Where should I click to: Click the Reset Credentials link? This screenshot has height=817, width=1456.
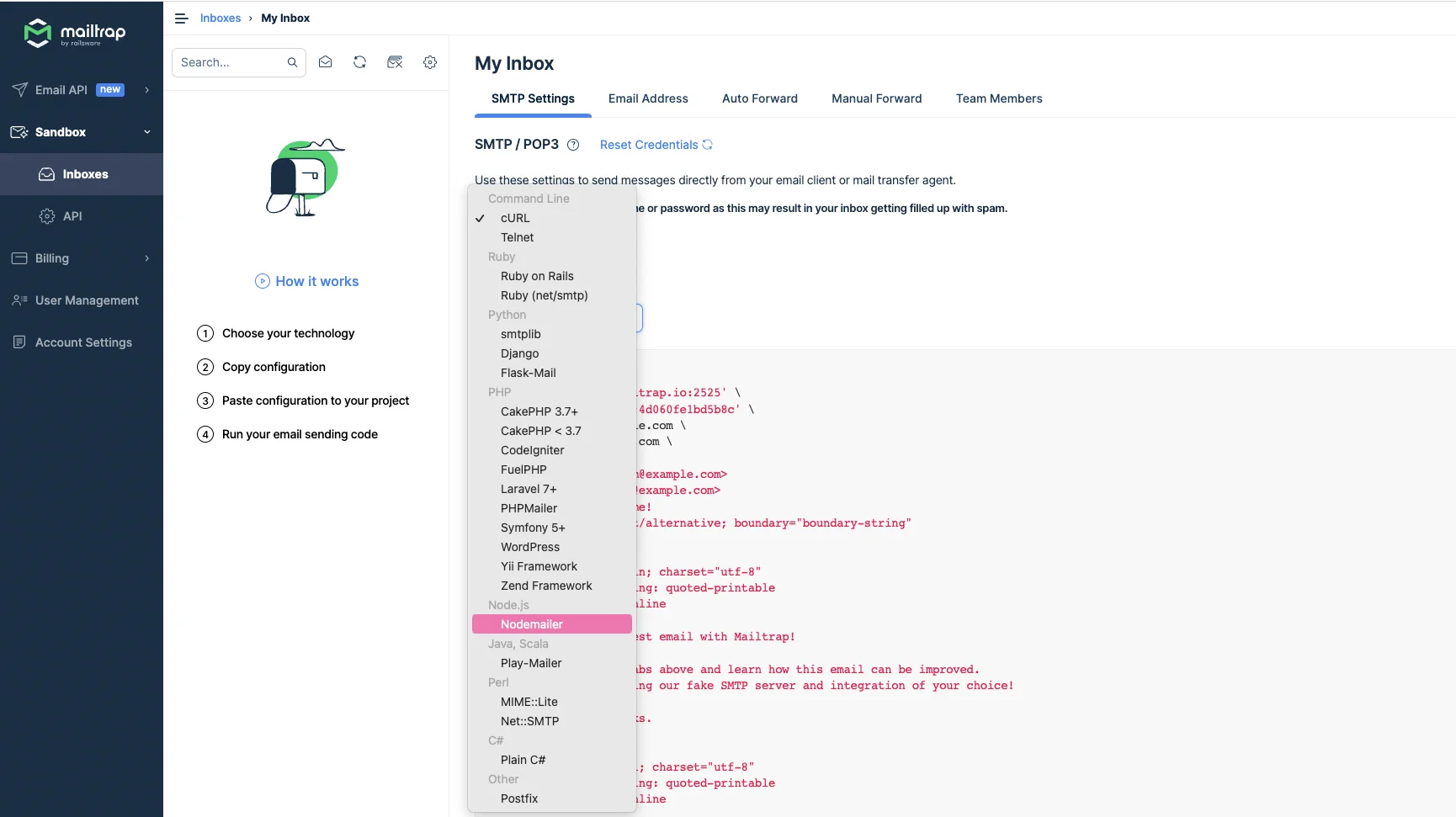click(648, 144)
